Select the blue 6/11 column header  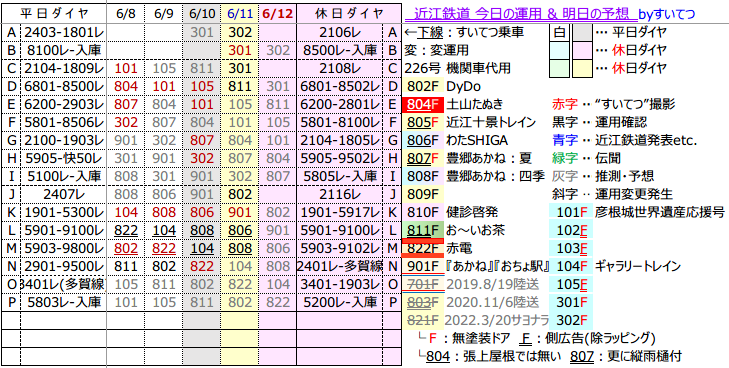click(240, 14)
